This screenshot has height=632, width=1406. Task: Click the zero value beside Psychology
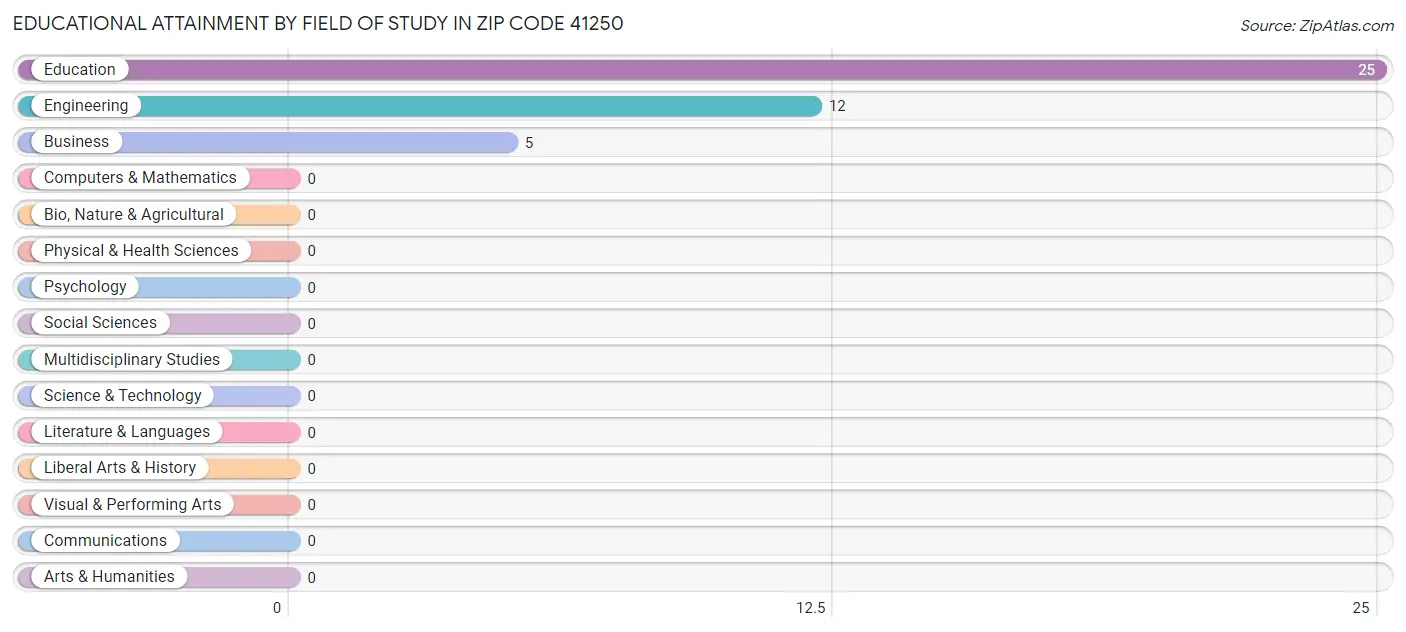[311, 288]
